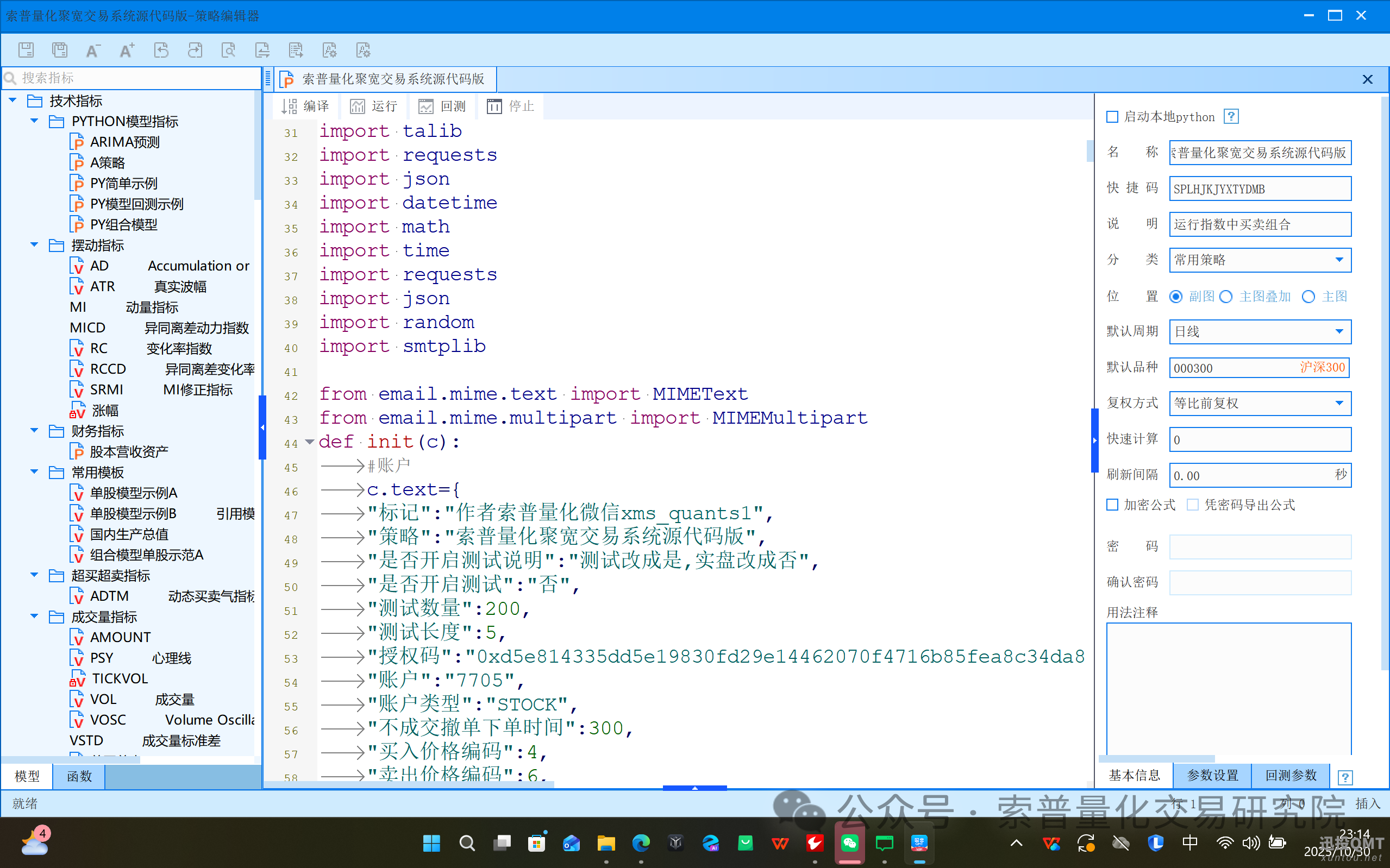This screenshot has width=1390, height=868.
Task: Click the 运行 run button
Action: click(x=374, y=106)
